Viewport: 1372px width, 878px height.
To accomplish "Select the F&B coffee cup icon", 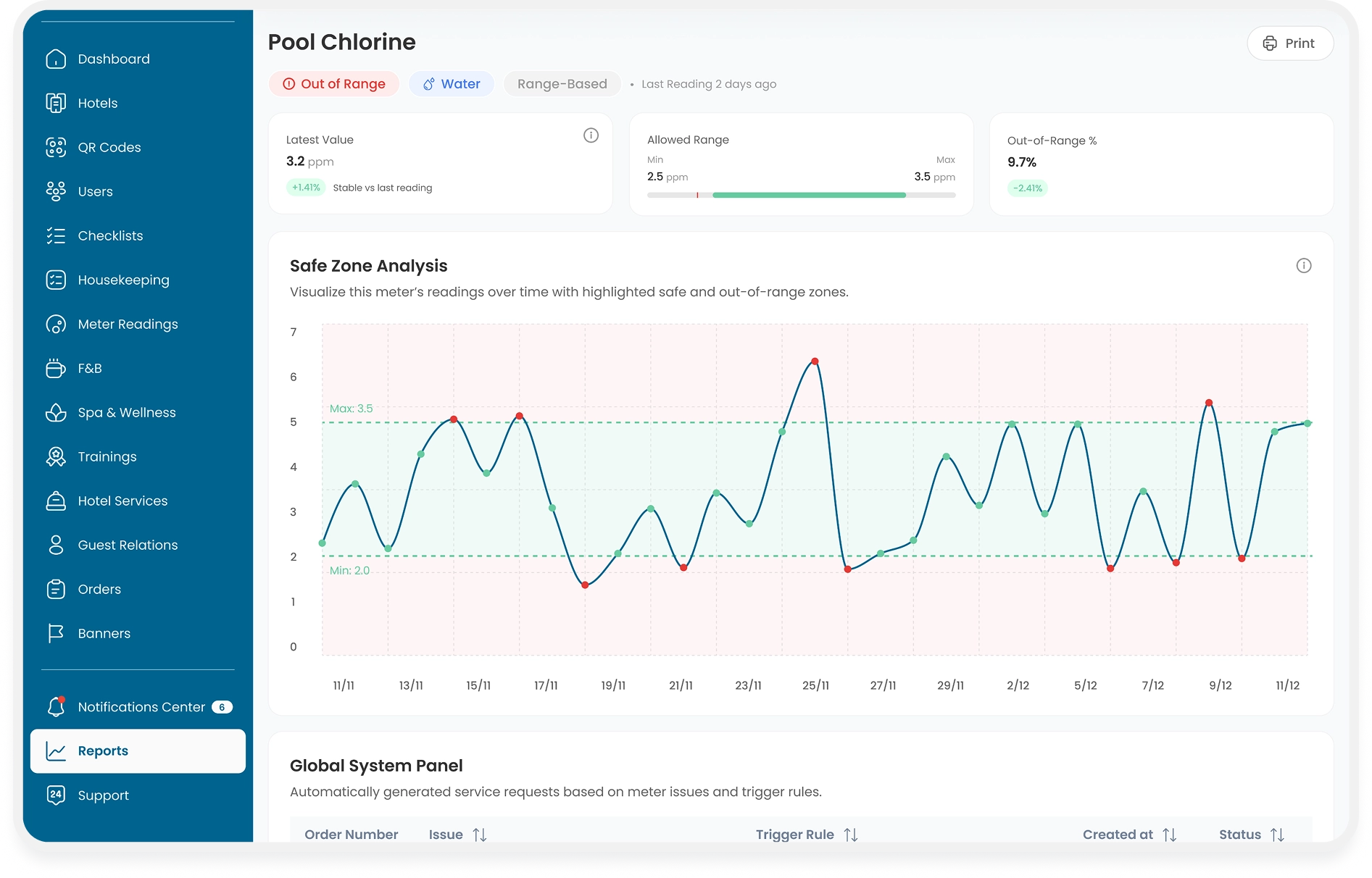I will click(x=56, y=369).
